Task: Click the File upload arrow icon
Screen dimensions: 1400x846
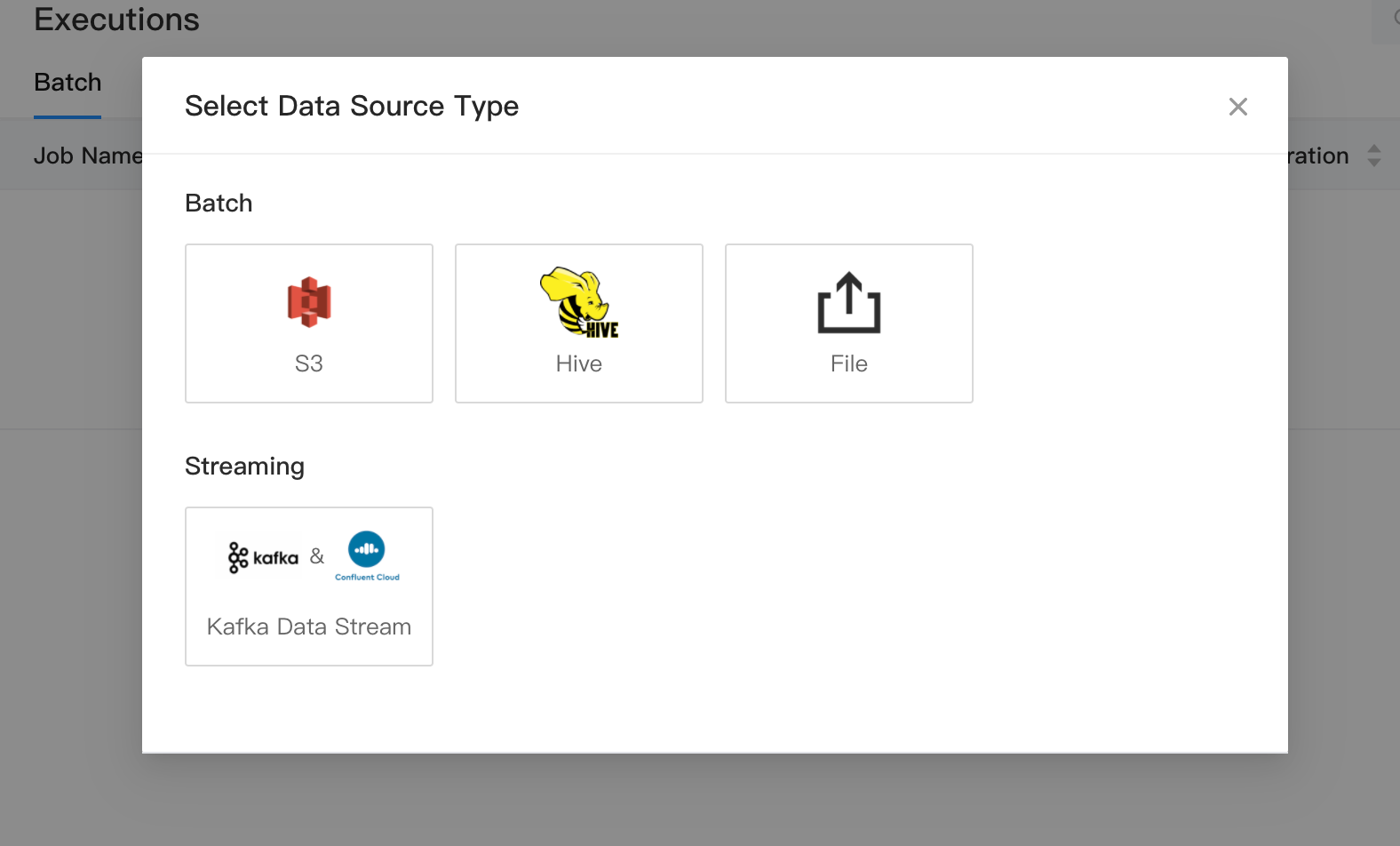Action: (849, 302)
